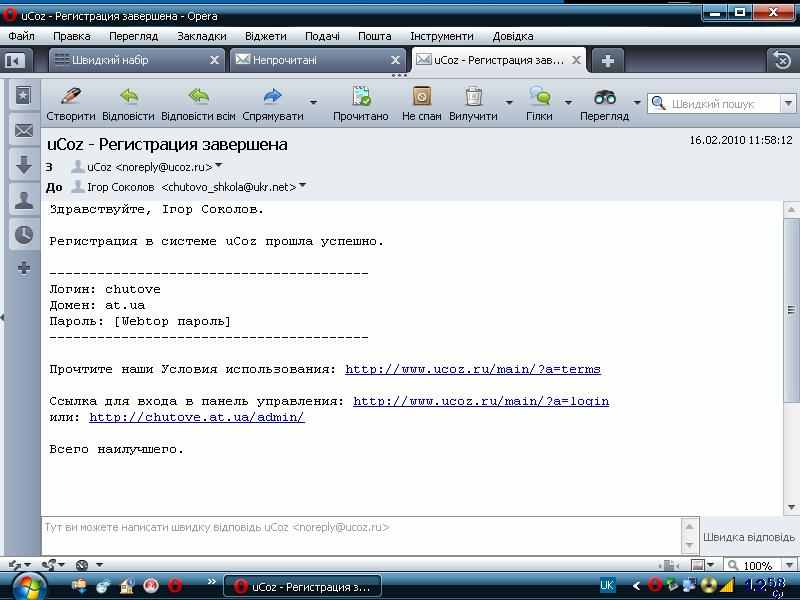Click the message scrollbar down arrow
This screenshot has height=600, width=800.
tap(791, 507)
